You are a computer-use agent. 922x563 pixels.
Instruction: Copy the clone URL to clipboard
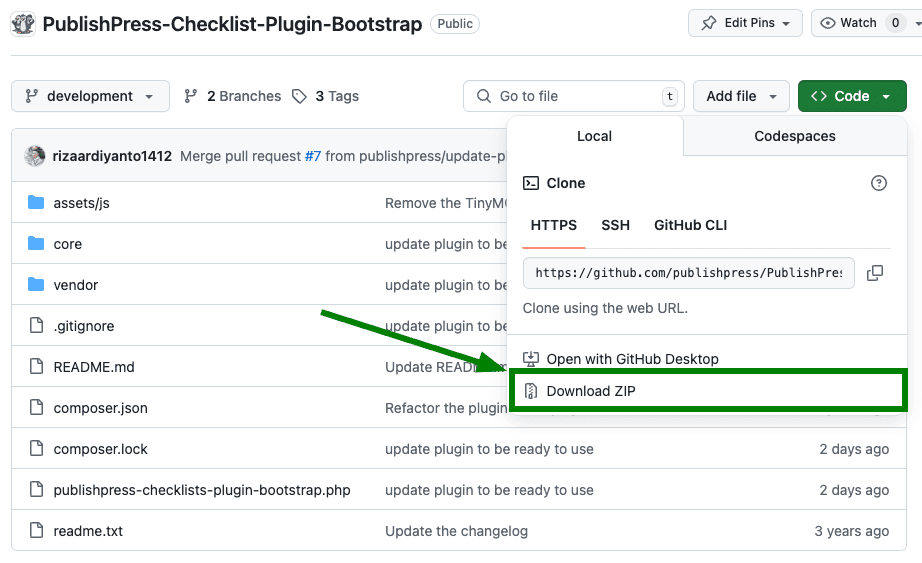(874, 273)
